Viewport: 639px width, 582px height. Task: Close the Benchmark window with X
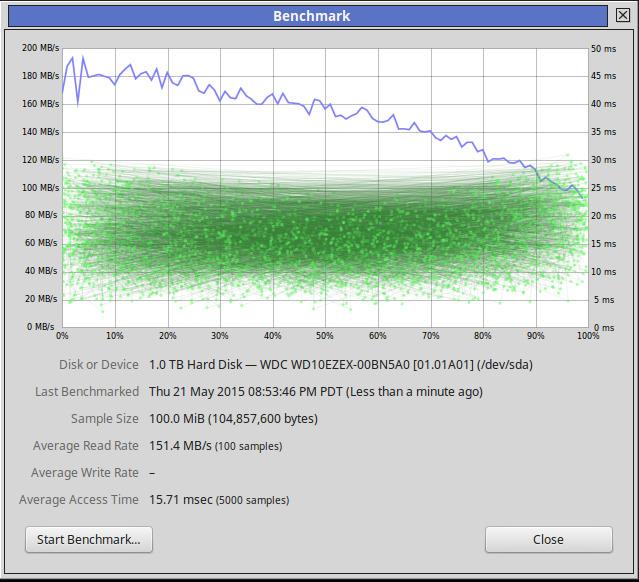pos(622,15)
